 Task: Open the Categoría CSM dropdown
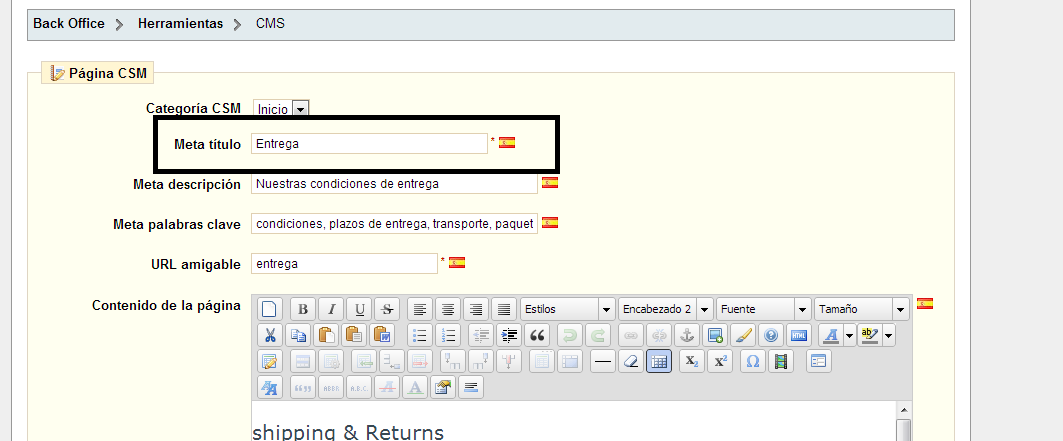300,109
